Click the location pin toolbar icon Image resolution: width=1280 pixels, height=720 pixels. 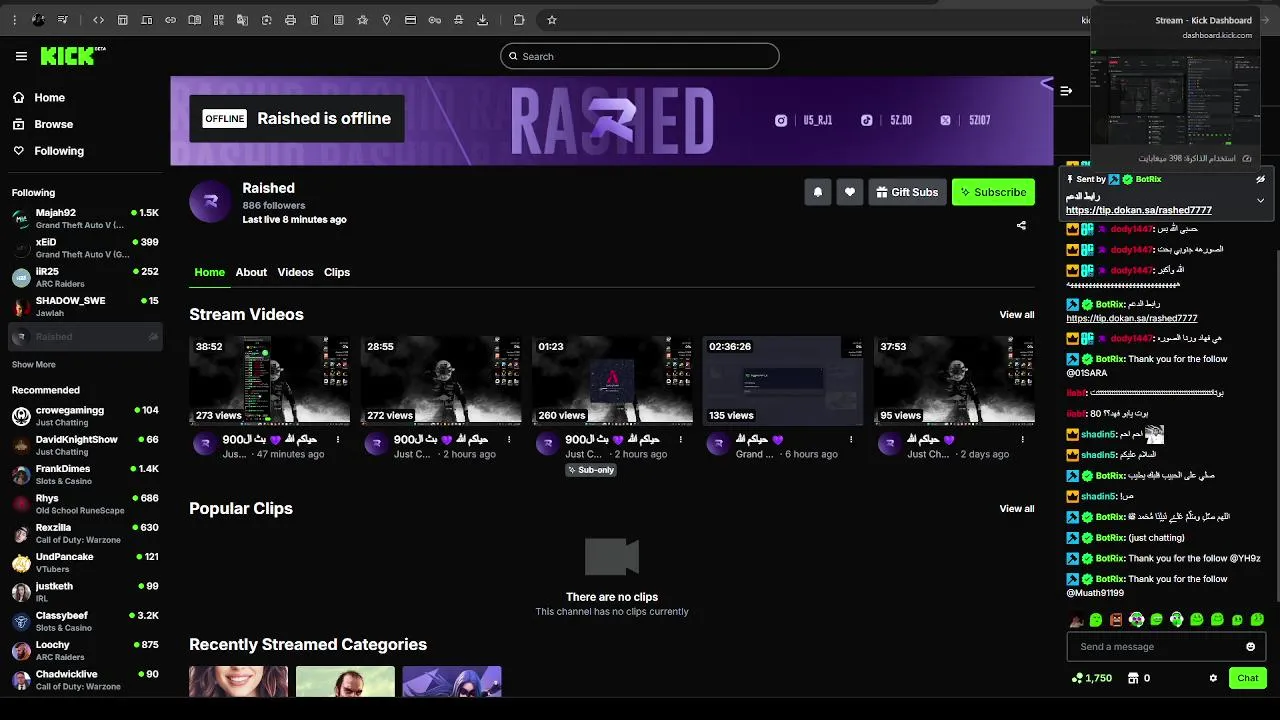tap(386, 20)
